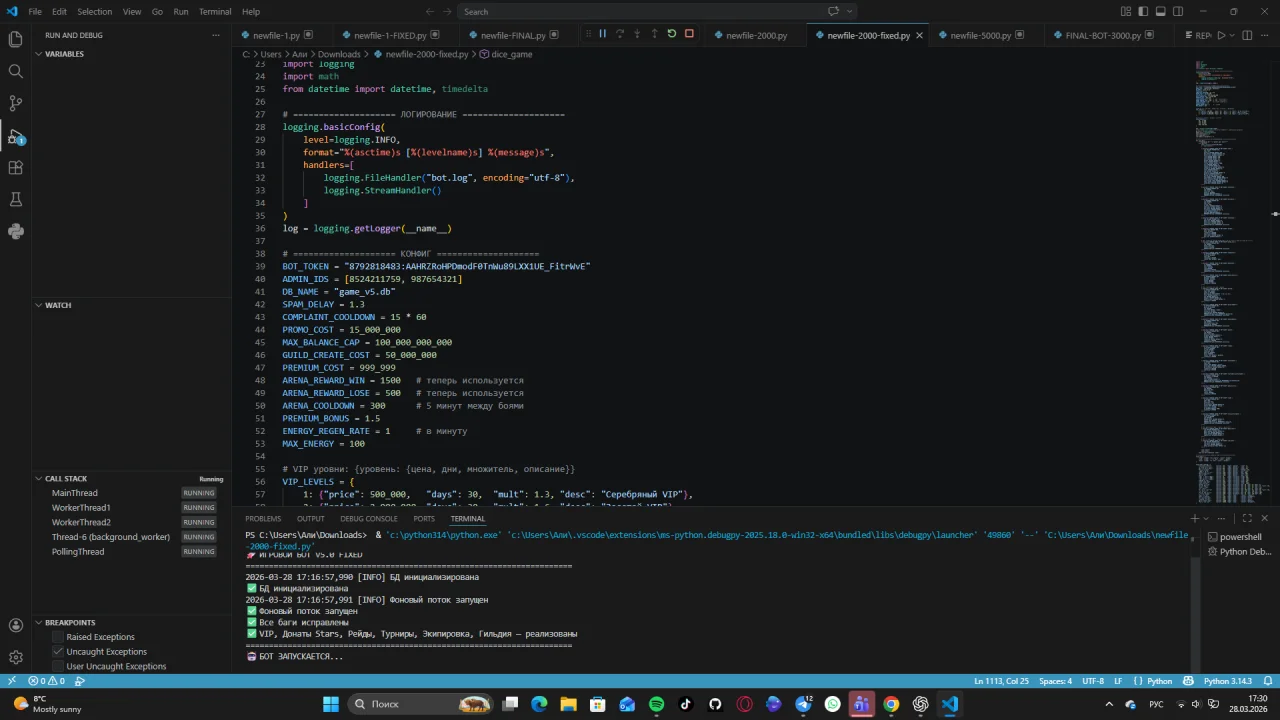Image resolution: width=1280 pixels, height=720 pixels.
Task: Open the Explorer view in activity bar
Action: 15,39
